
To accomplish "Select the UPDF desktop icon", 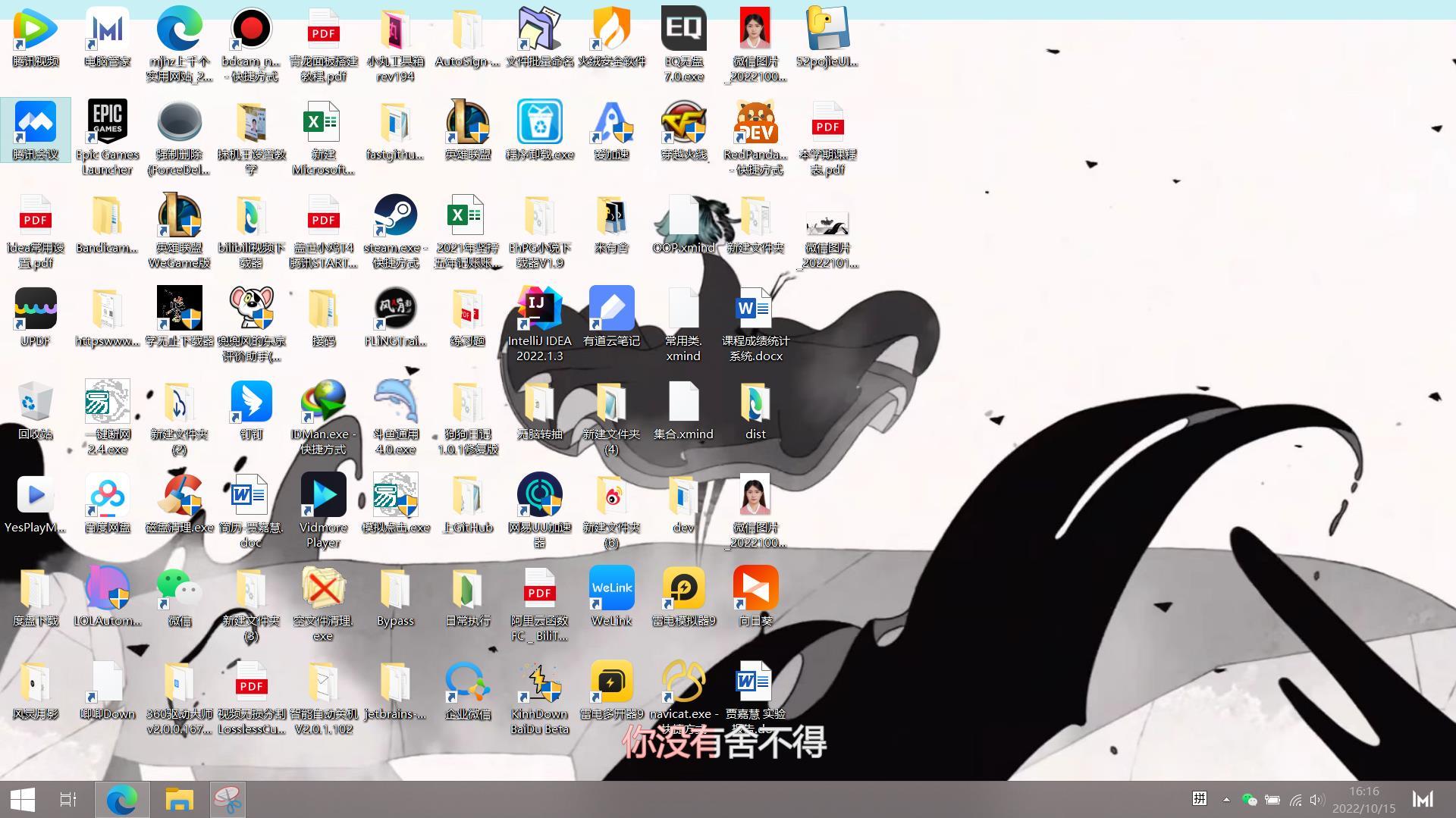I will pos(36,317).
